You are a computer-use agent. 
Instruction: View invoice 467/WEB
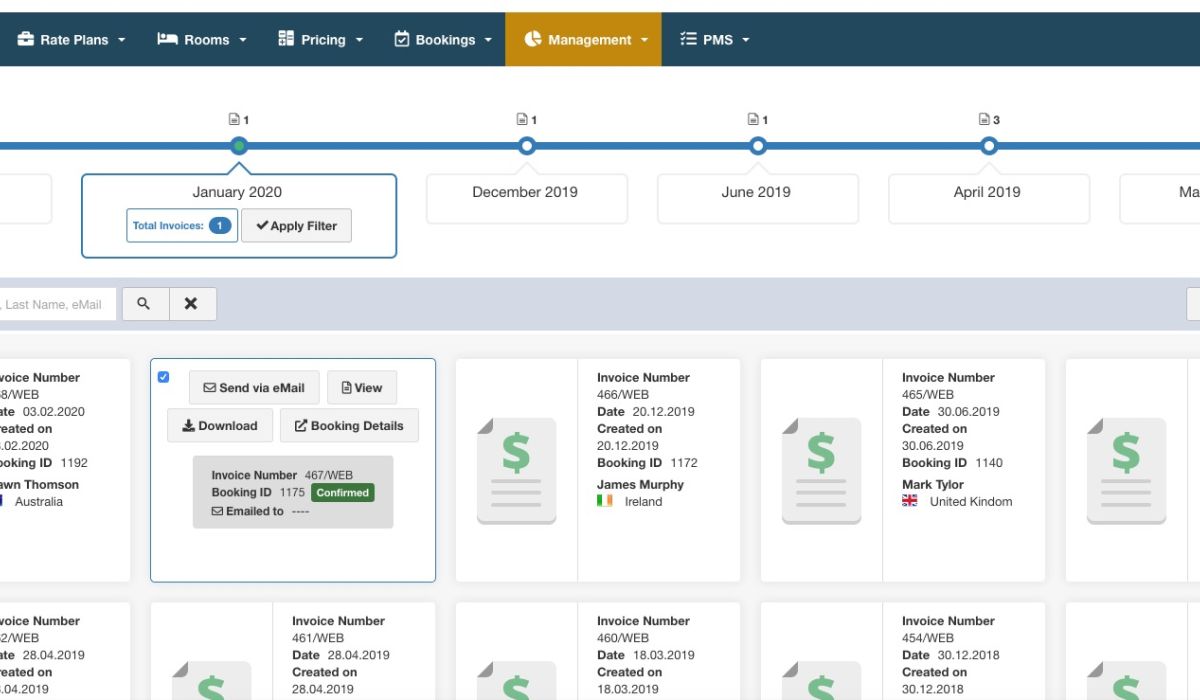(362, 388)
